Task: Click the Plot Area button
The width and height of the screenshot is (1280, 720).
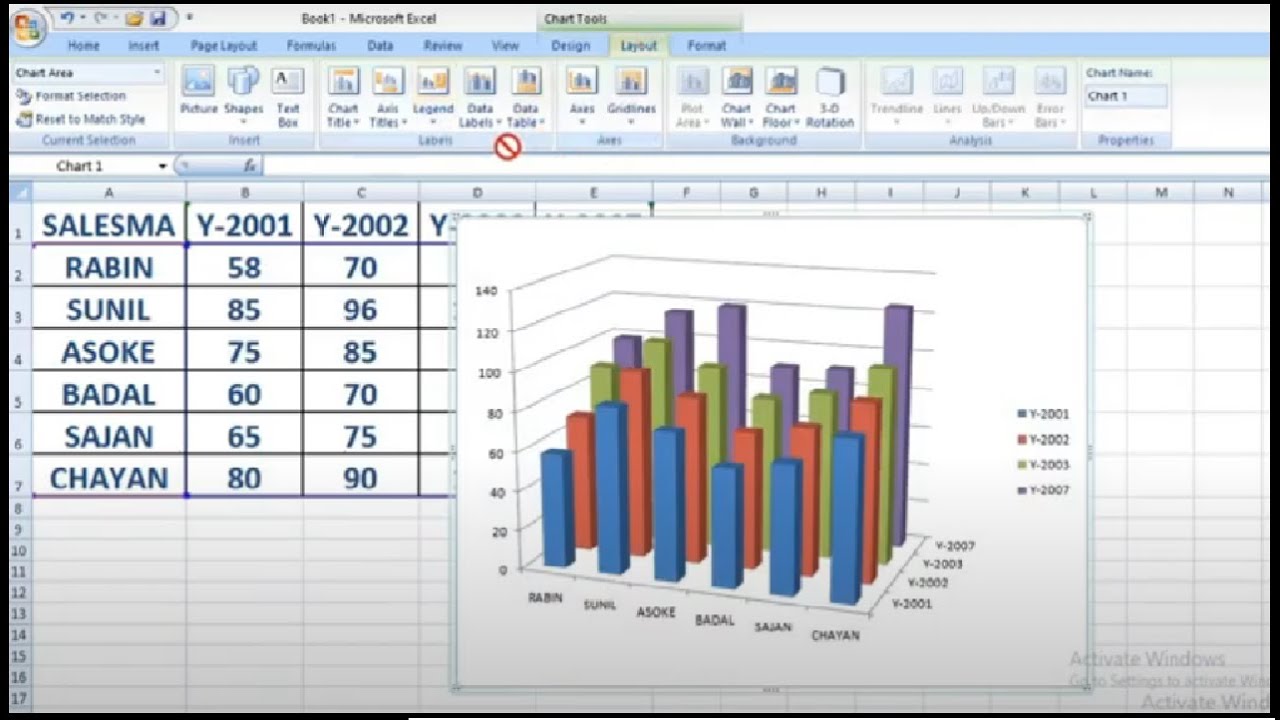Action: (691, 97)
